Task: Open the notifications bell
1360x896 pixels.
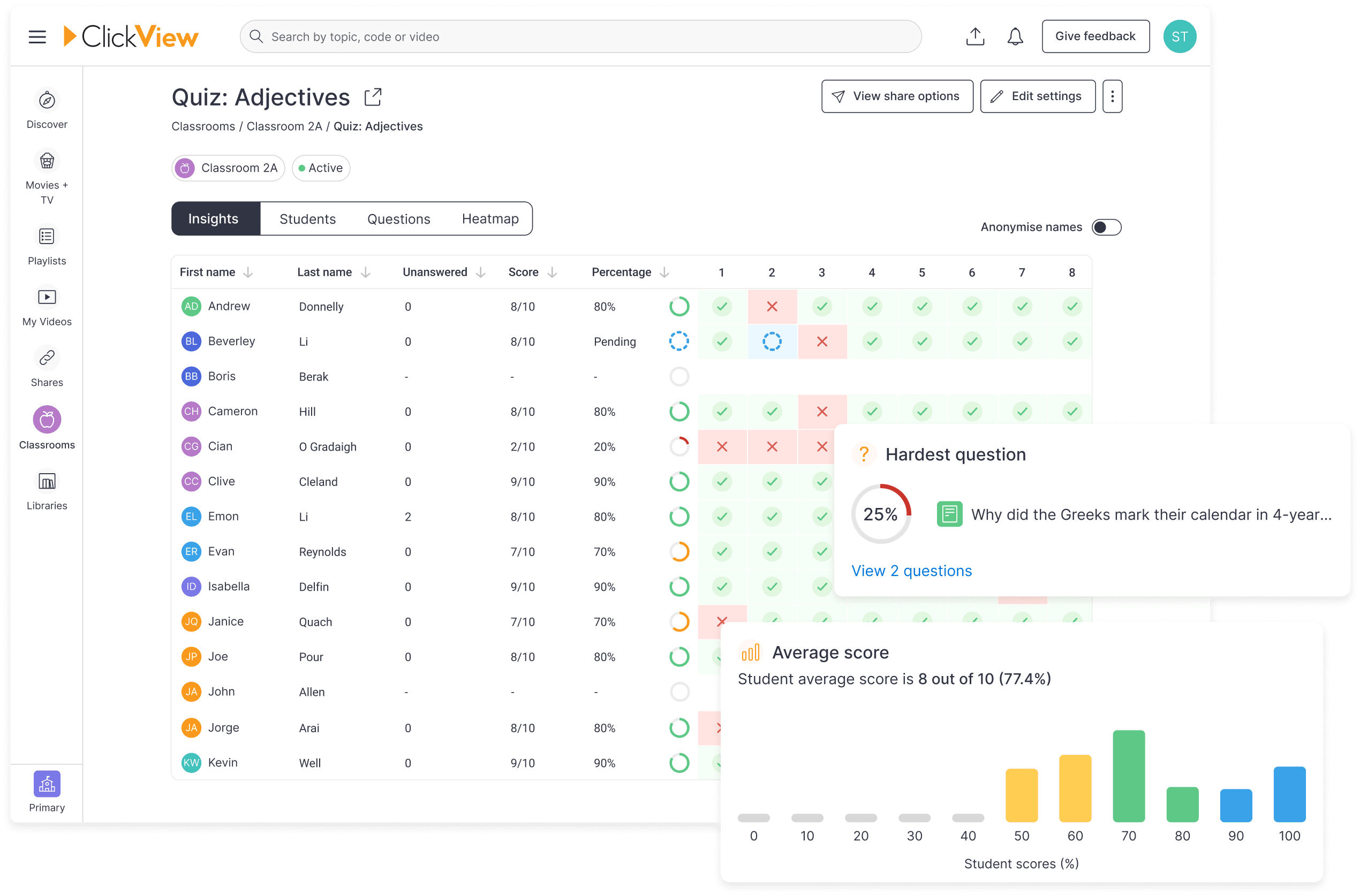Action: (1015, 36)
